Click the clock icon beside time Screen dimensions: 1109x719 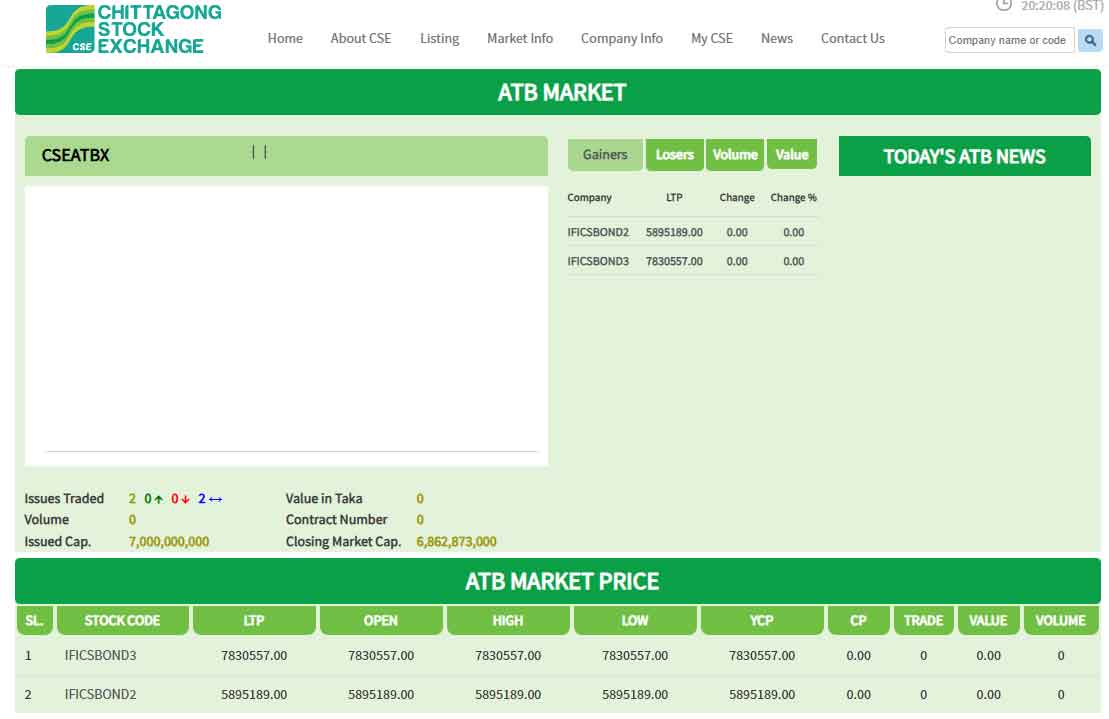click(x=1004, y=5)
